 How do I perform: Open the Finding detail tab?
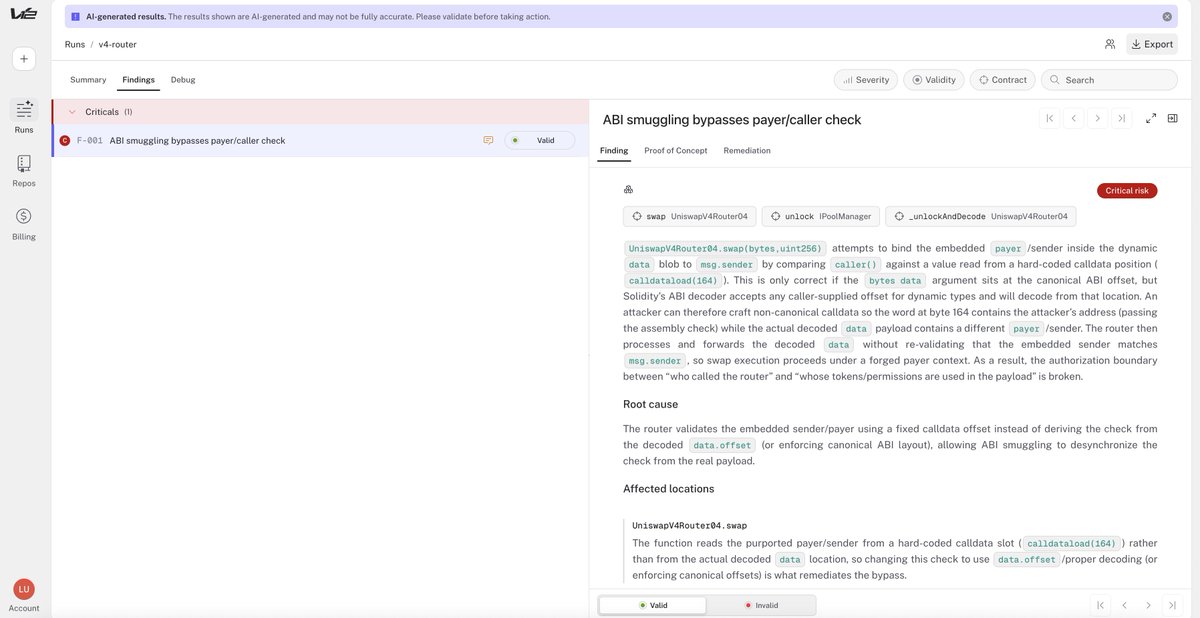pyautogui.click(x=614, y=151)
